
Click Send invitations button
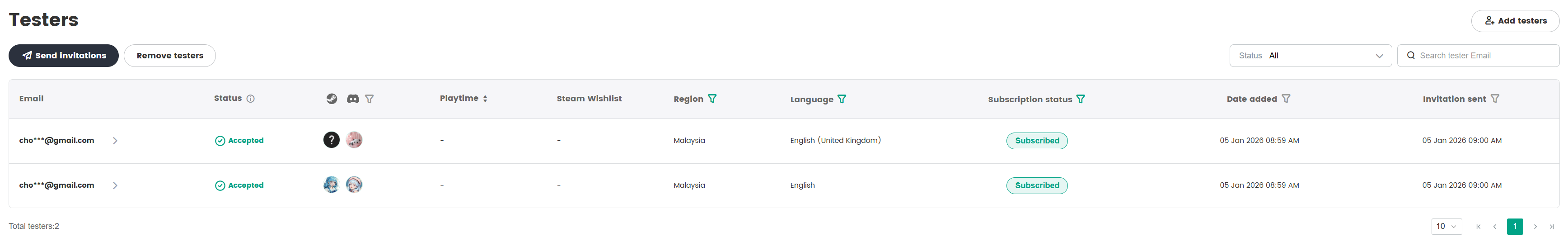point(63,56)
